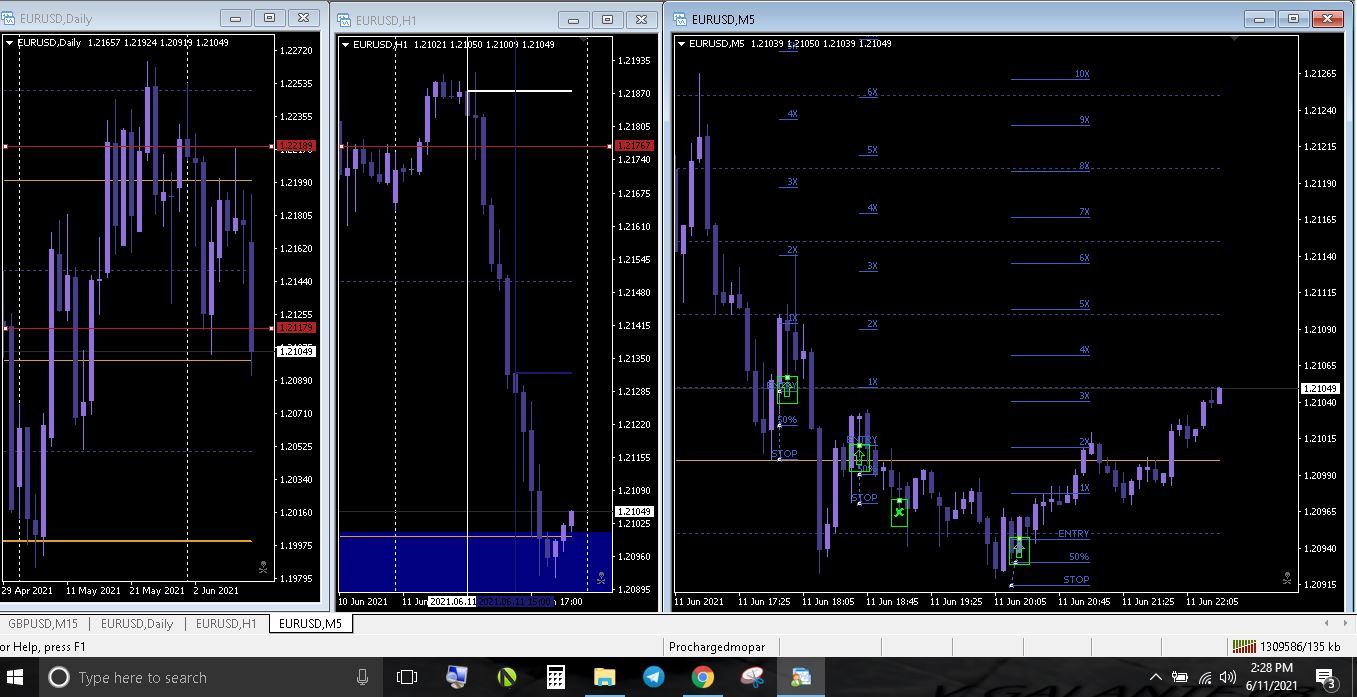
Task: Open the taskbar clock showing 2:28 PM
Action: (x=1271, y=677)
